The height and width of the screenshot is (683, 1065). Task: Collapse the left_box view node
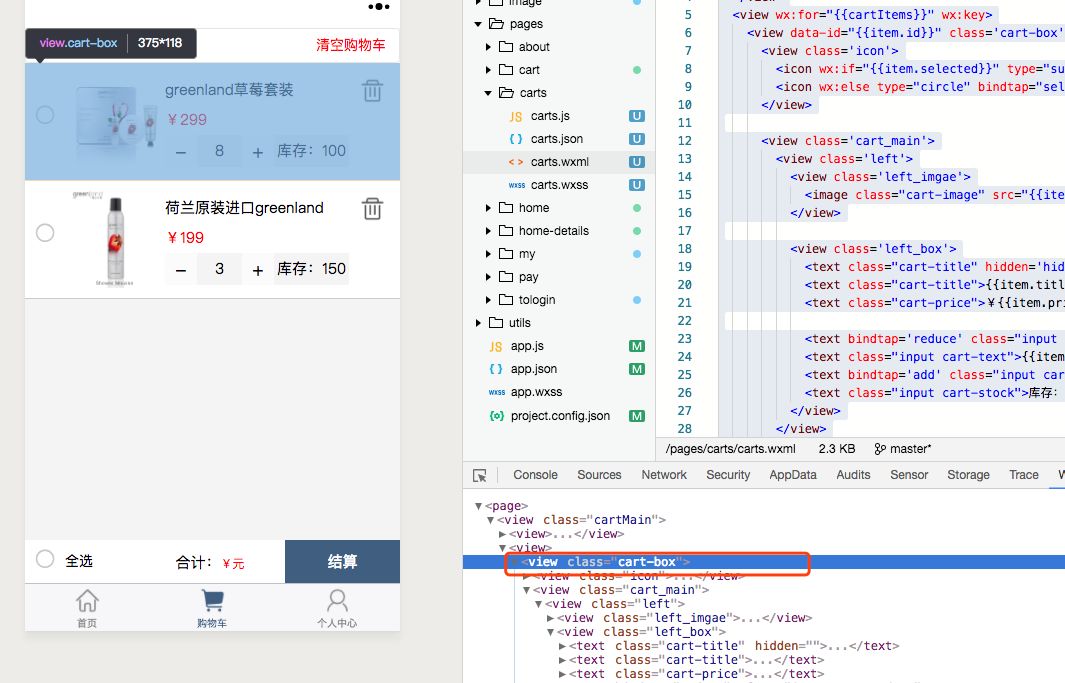[550, 632]
